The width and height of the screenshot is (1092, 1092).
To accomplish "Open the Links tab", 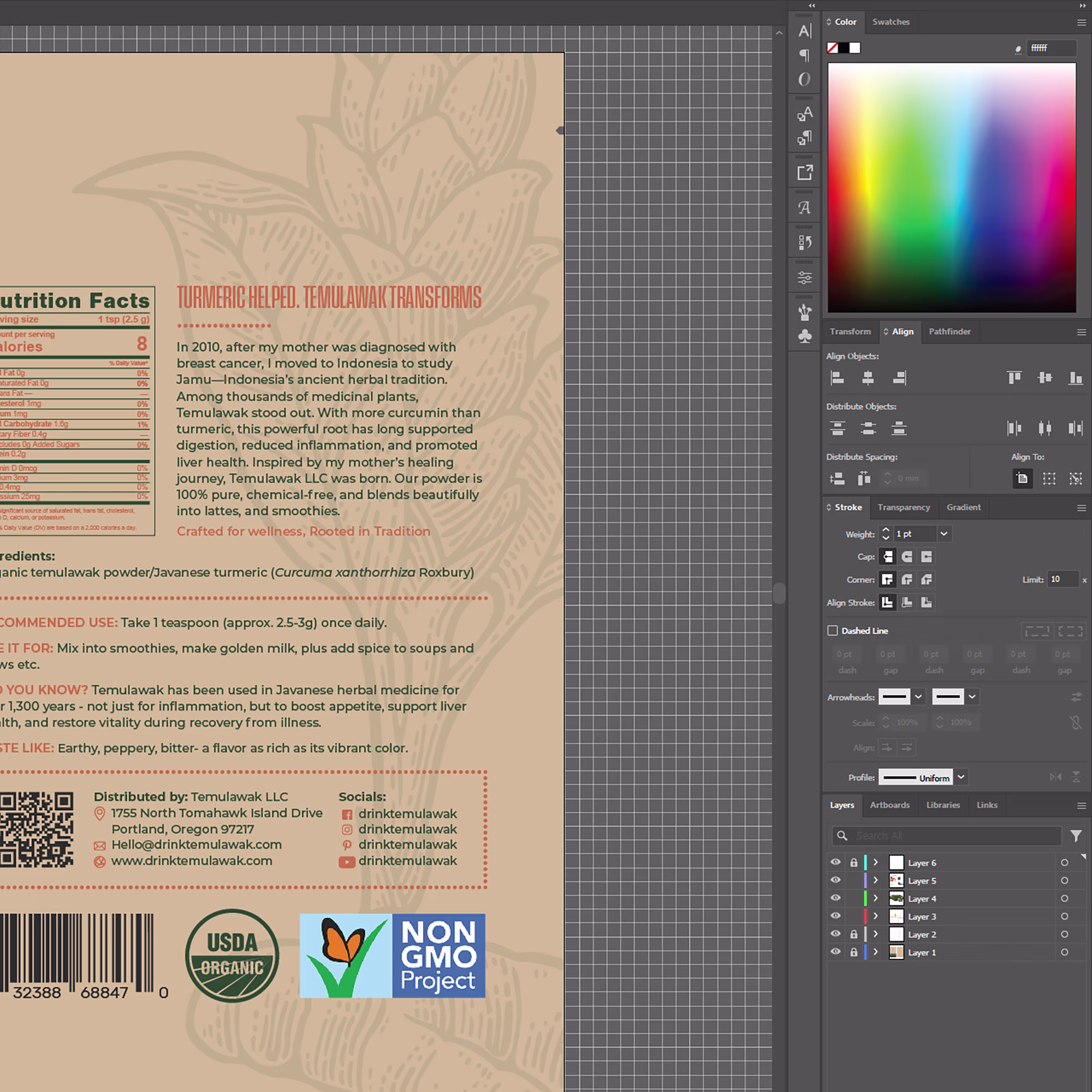I will pos(987,805).
